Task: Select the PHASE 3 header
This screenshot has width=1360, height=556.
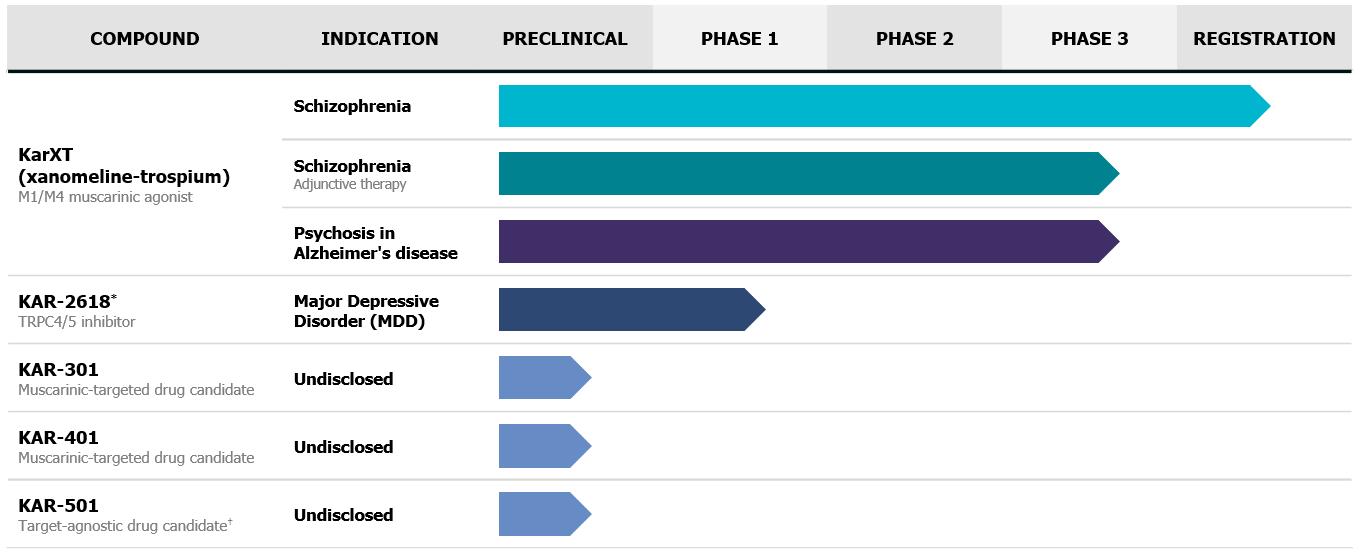Action: (x=1090, y=39)
